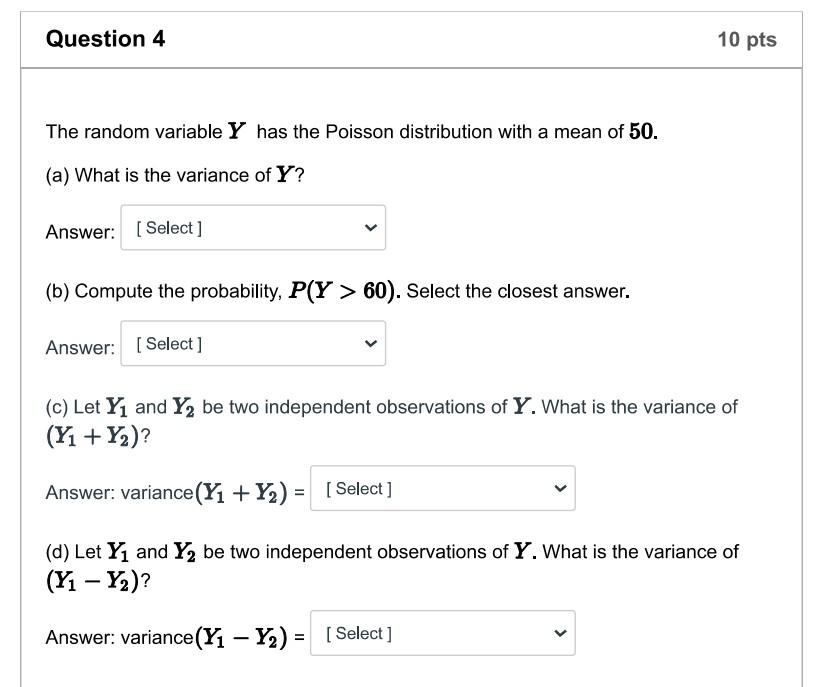Click the chevron on the part (a) dropdown
823x687 pixels.
point(368,227)
